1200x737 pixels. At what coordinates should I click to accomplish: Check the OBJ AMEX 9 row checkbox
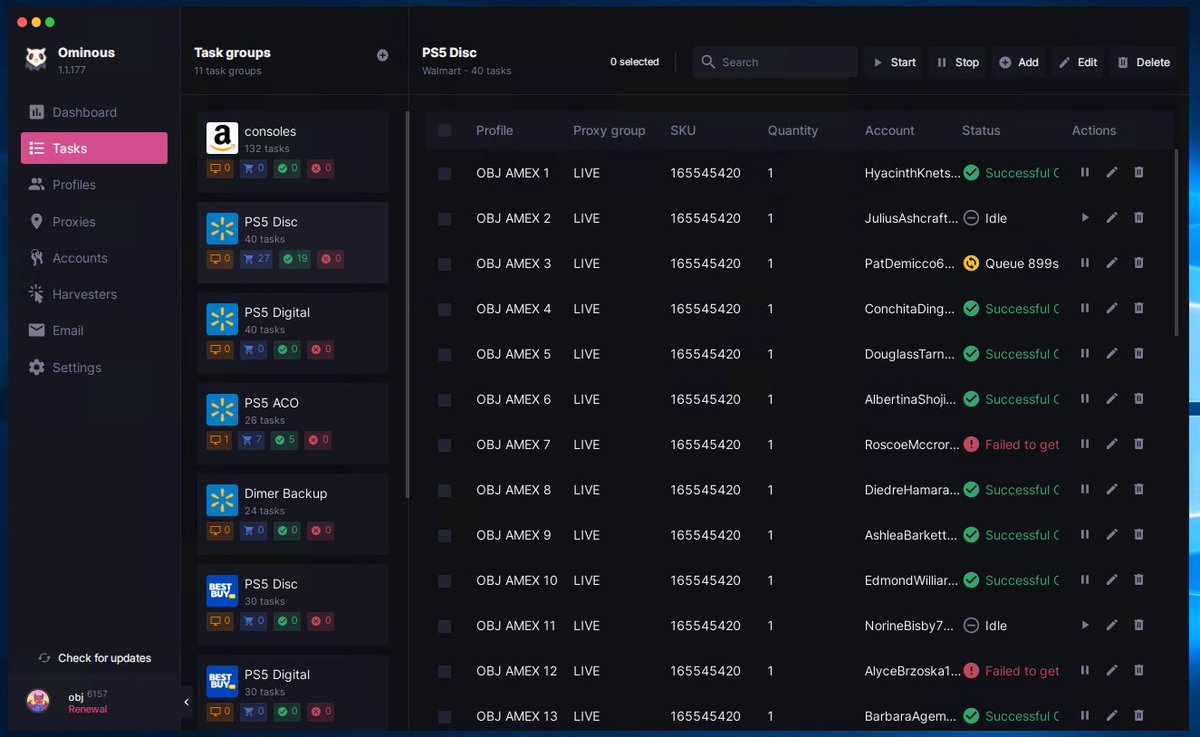pyautogui.click(x=445, y=535)
